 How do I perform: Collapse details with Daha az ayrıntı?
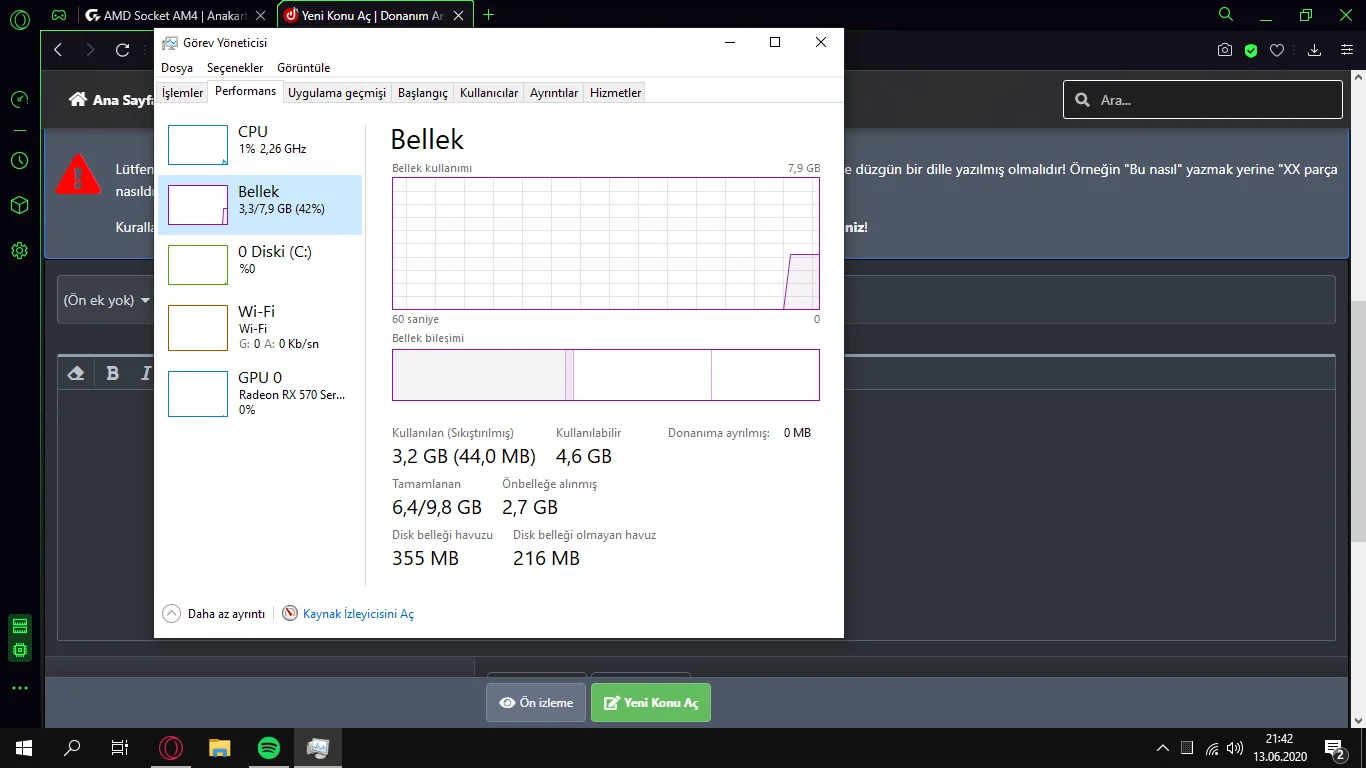click(214, 614)
